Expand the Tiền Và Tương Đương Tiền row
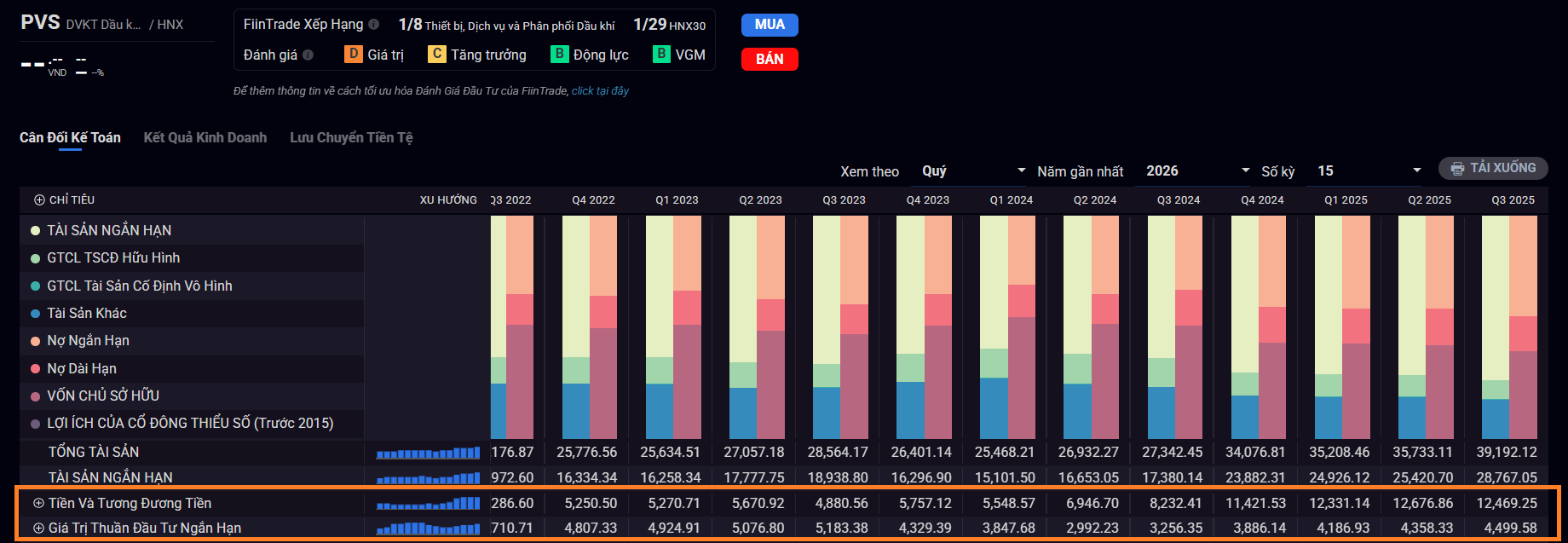Screen dimensions: 1568x543 (38, 504)
